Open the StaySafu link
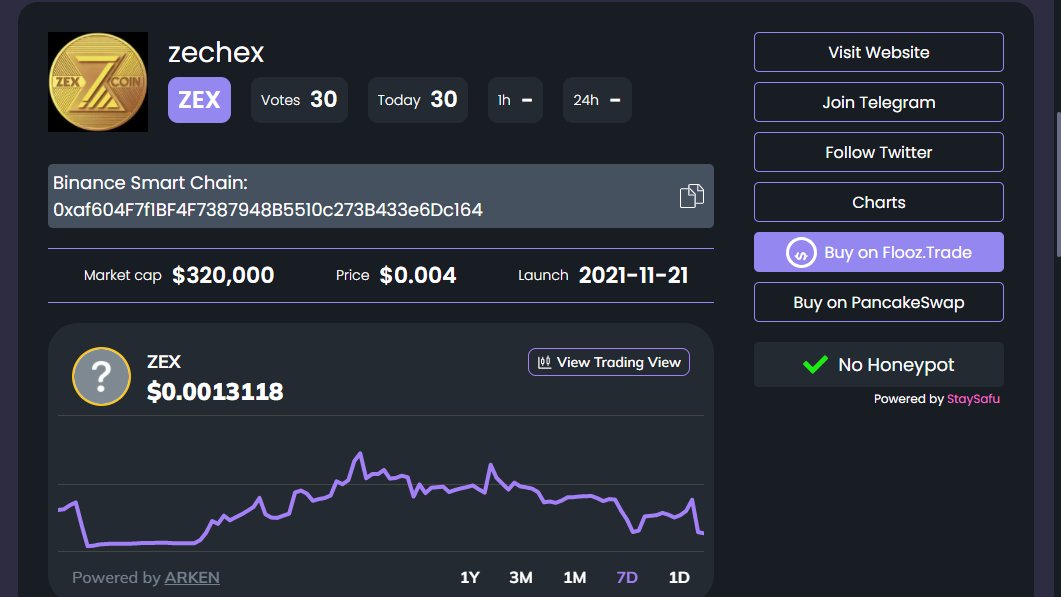Screen dimensions: 1061x597 coord(973,399)
